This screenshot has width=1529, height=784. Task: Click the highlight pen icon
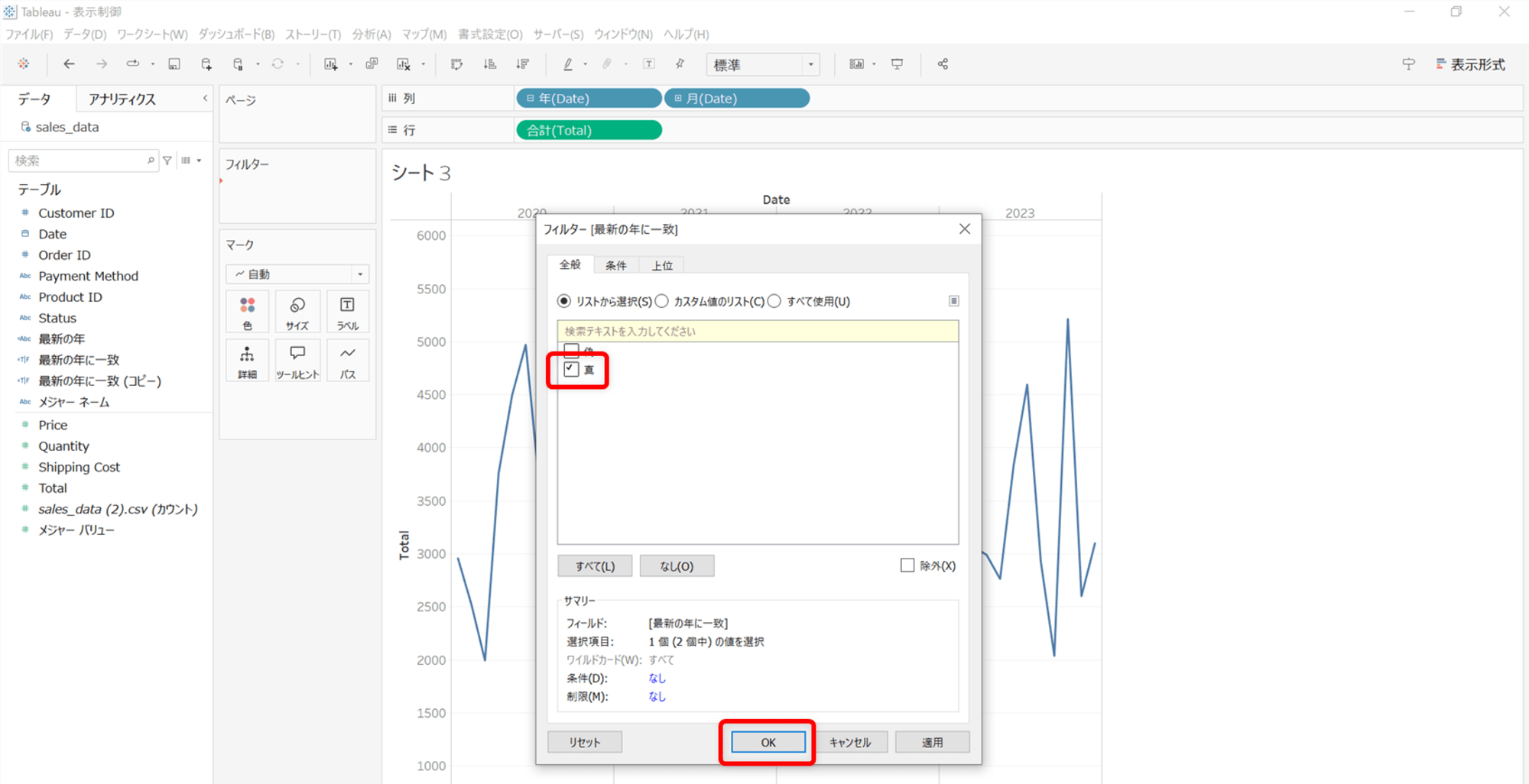(568, 64)
